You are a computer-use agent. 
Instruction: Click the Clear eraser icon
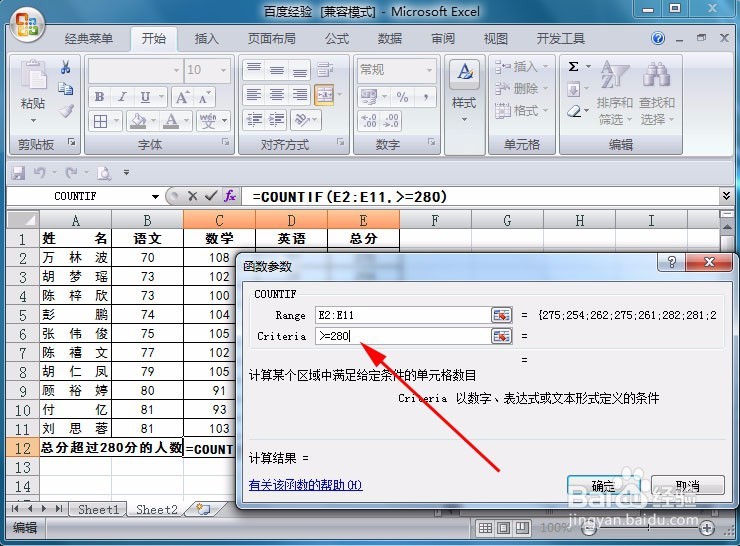[573, 111]
